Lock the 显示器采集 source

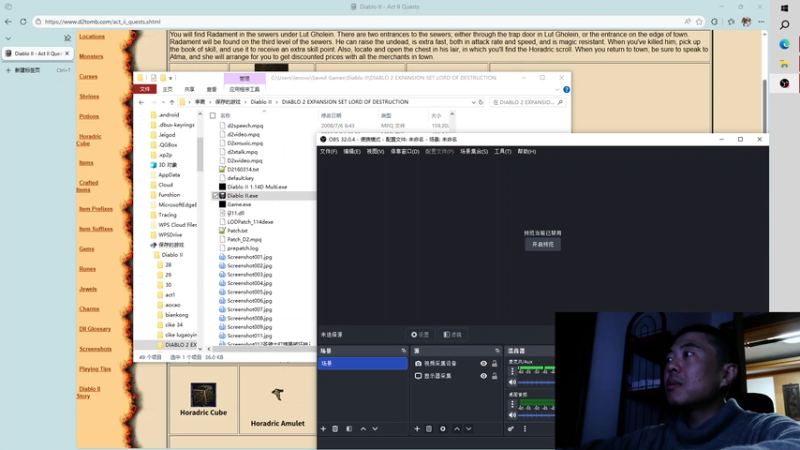pyautogui.click(x=494, y=376)
